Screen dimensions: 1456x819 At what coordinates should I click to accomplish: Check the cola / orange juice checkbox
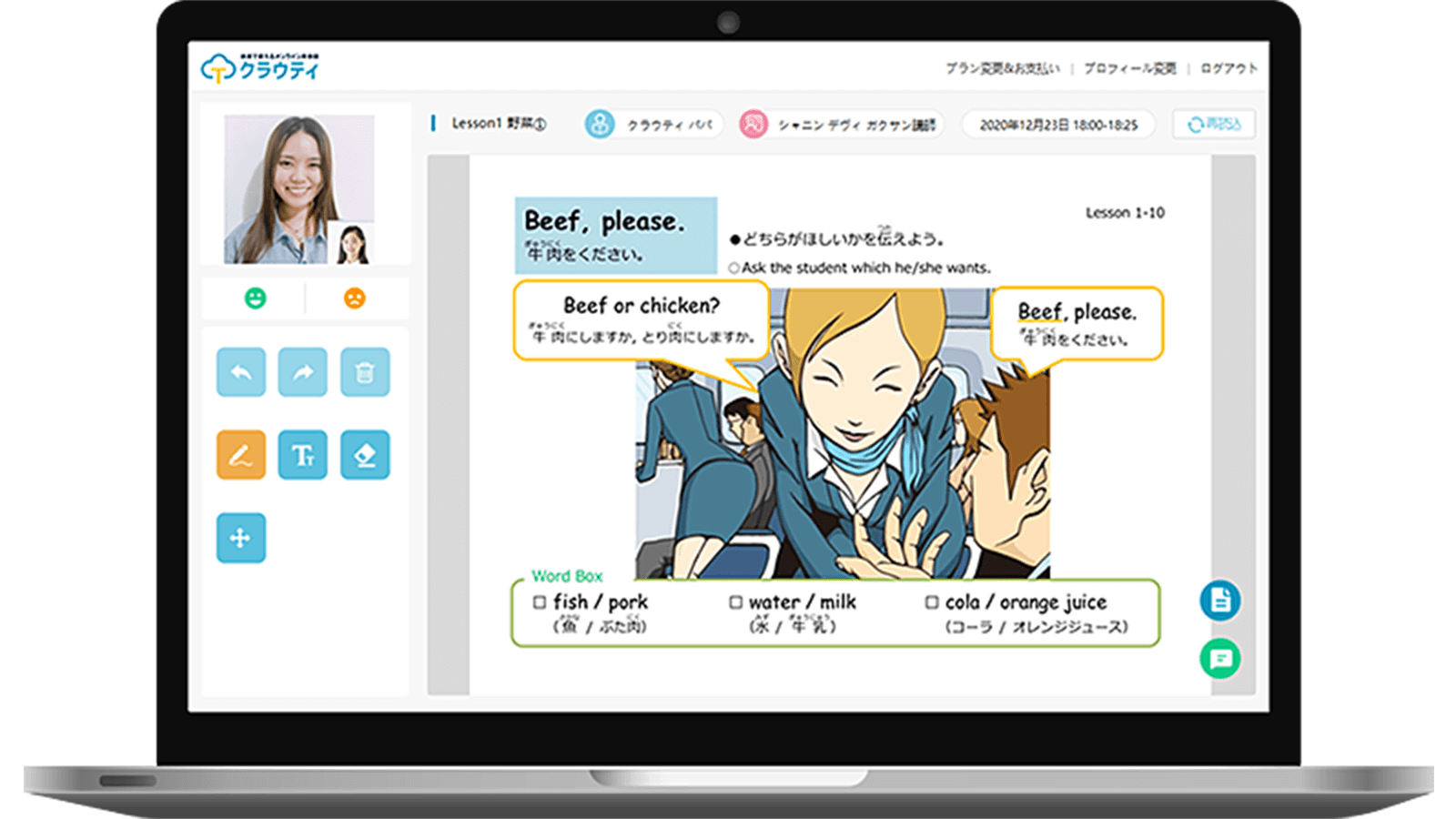tap(932, 602)
